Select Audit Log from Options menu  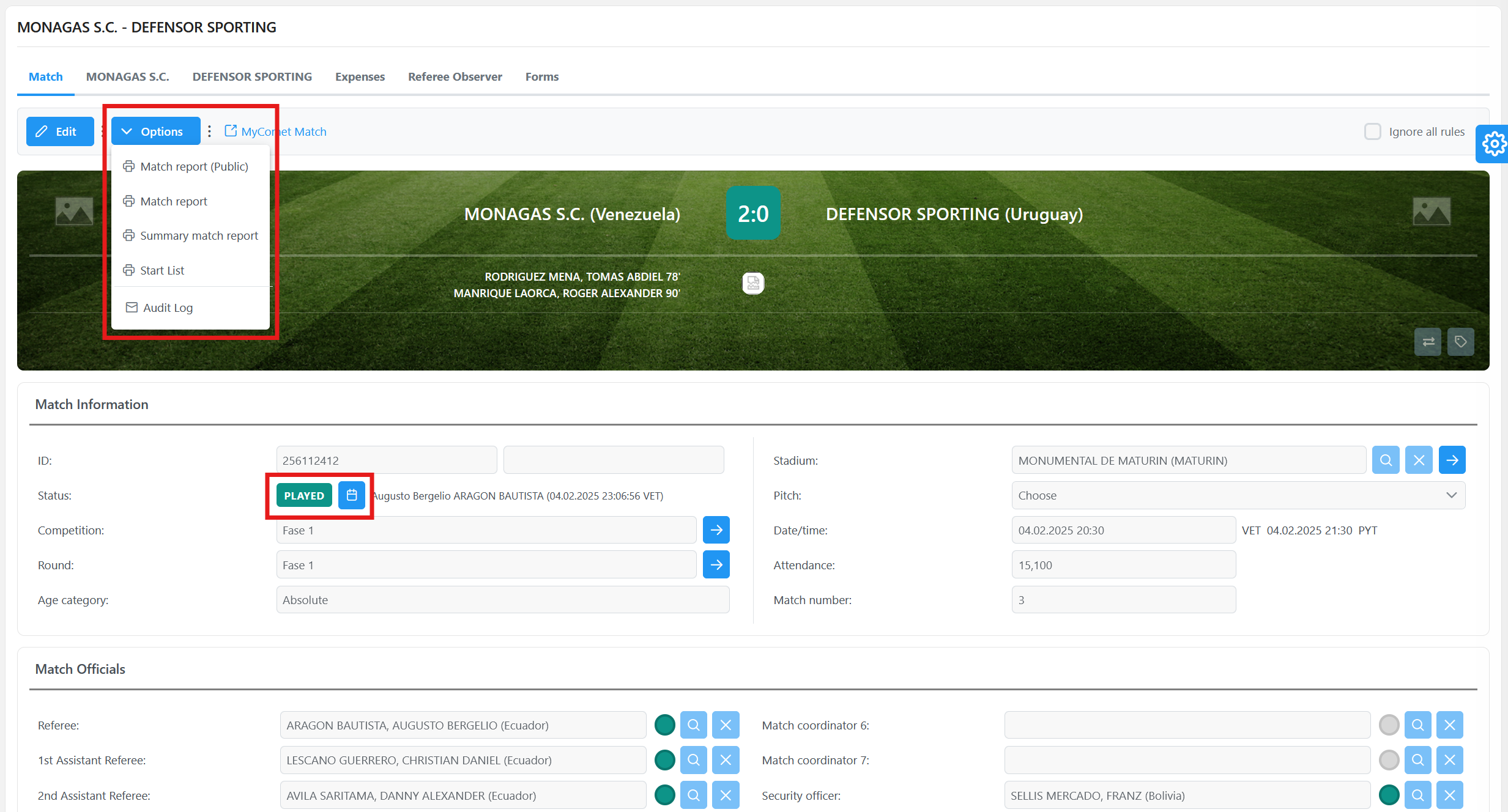click(x=168, y=308)
